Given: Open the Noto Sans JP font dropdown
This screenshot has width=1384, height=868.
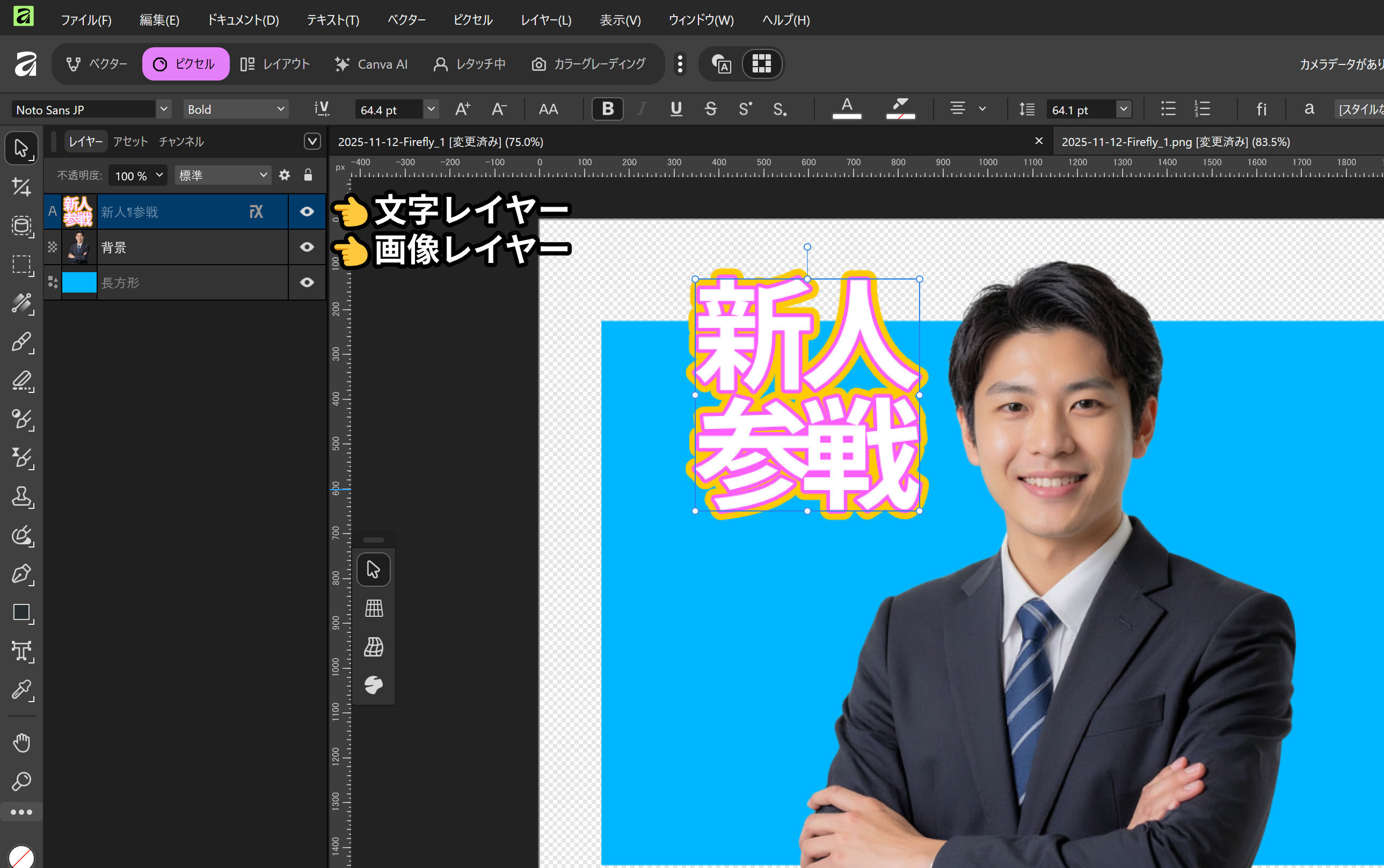Looking at the screenshot, I should tap(164, 109).
